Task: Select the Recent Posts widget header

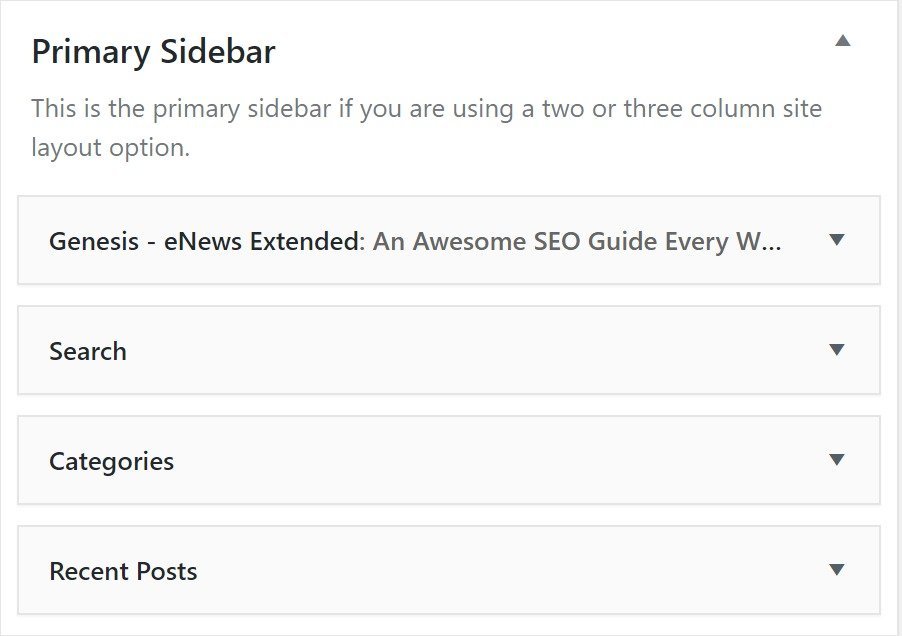Action: point(123,571)
